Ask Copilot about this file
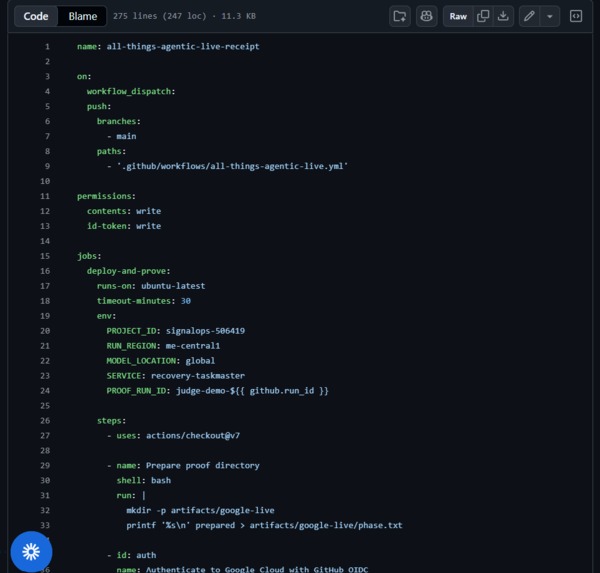600x573 pixels. 426,16
